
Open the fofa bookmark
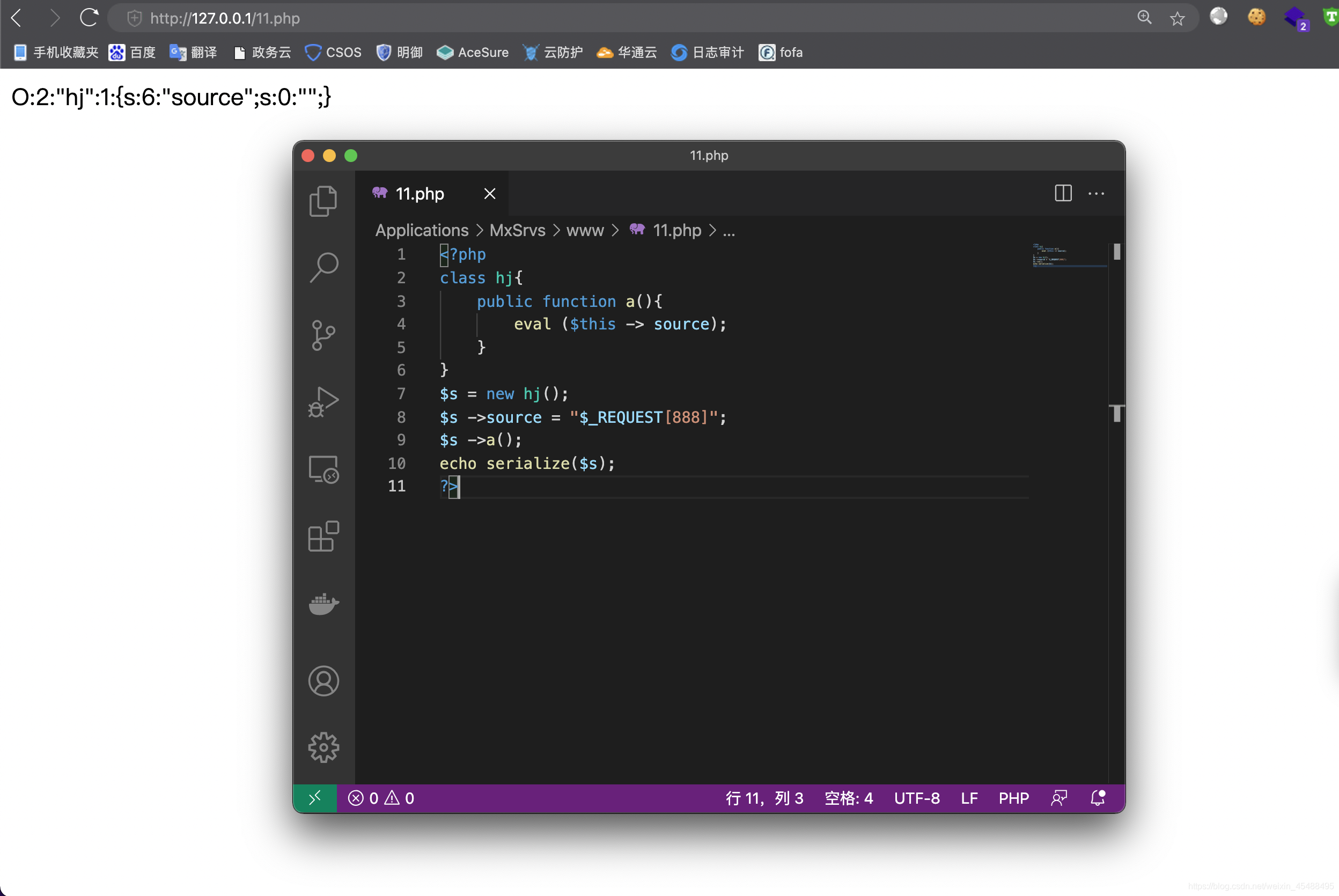point(781,53)
